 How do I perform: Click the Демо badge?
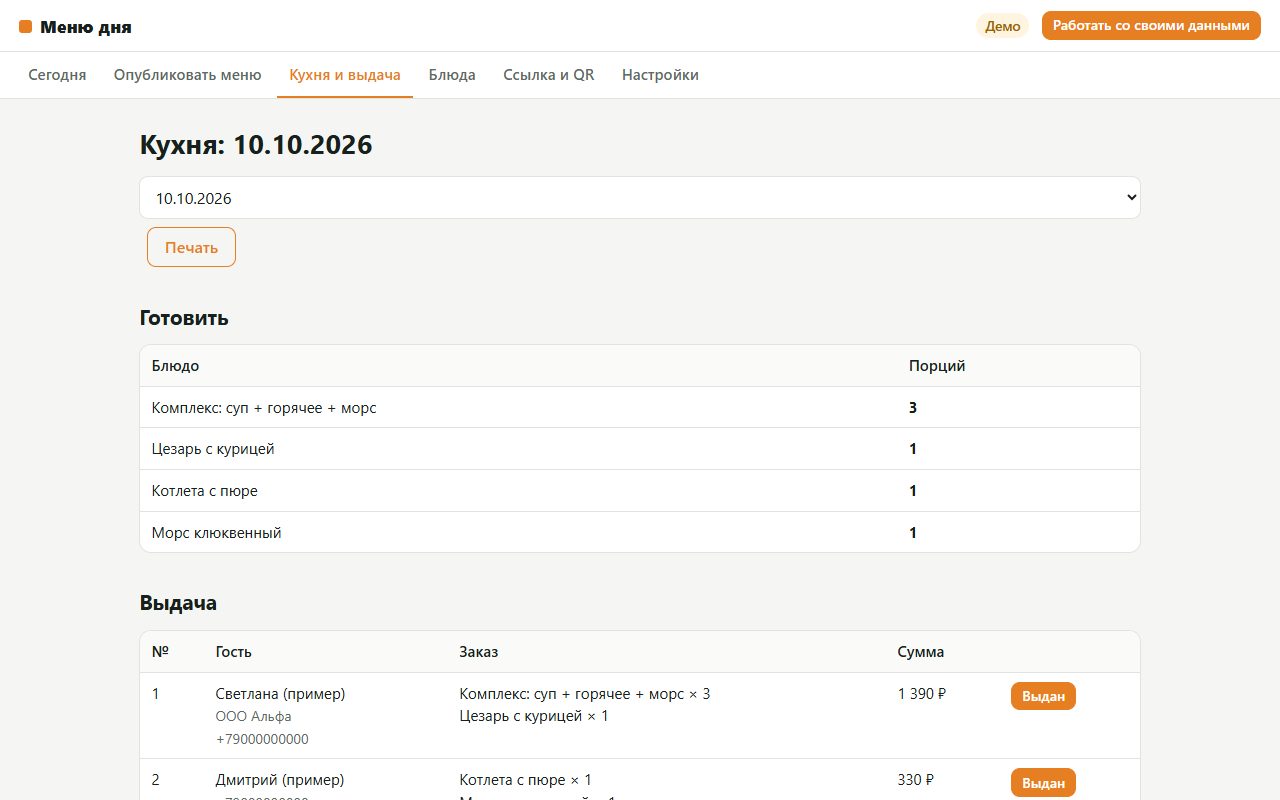coord(1002,26)
